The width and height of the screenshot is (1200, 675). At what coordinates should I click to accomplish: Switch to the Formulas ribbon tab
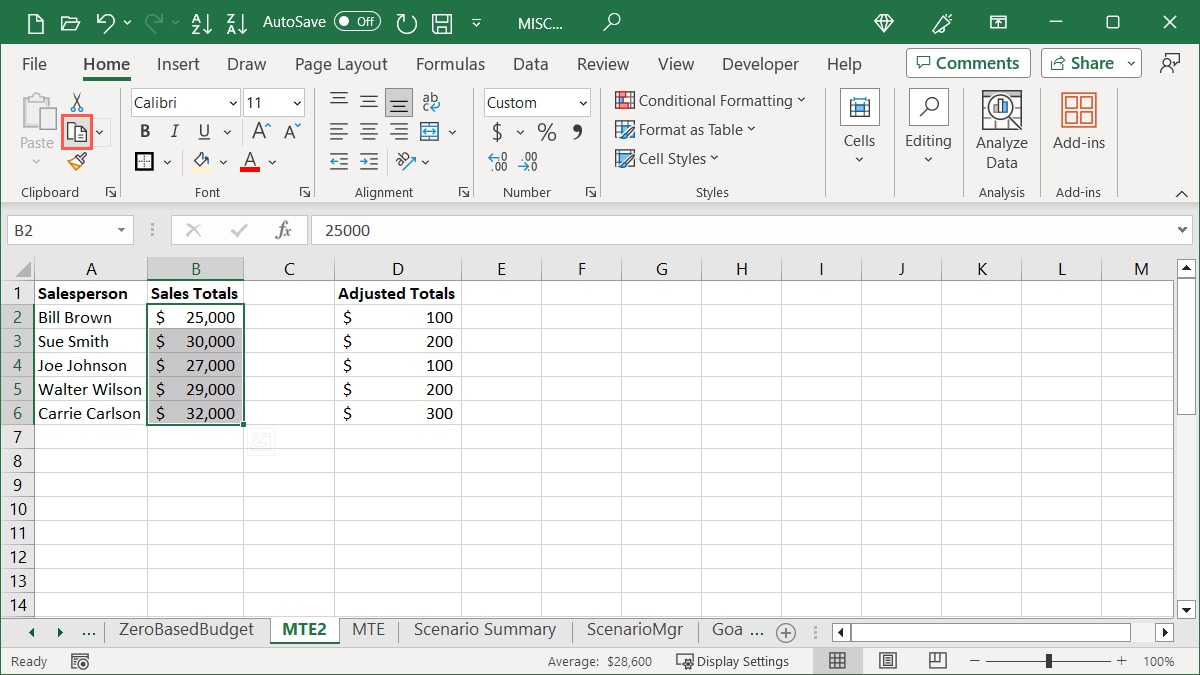click(x=450, y=64)
